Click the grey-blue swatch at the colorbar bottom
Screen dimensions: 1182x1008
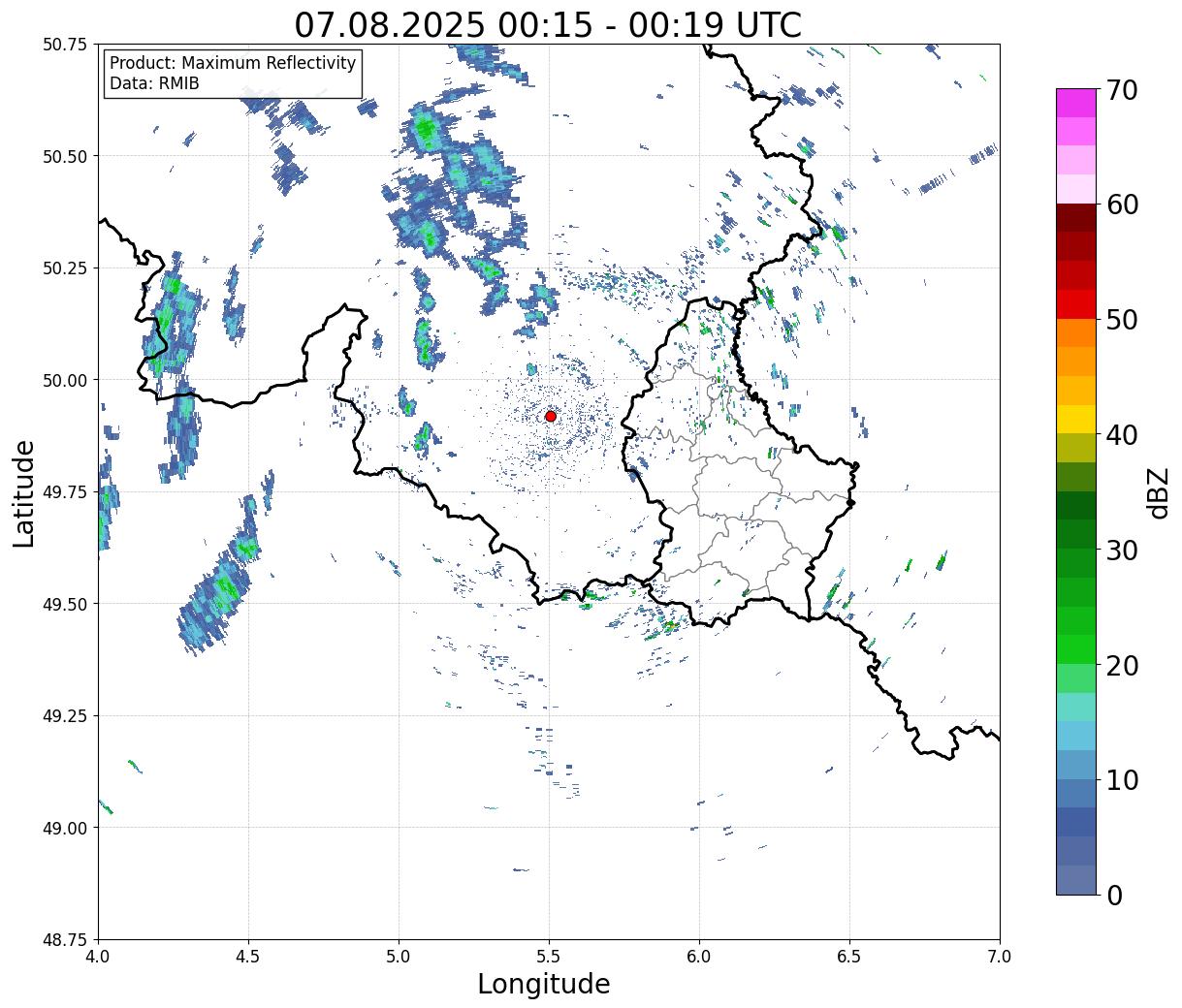(x=1076, y=879)
